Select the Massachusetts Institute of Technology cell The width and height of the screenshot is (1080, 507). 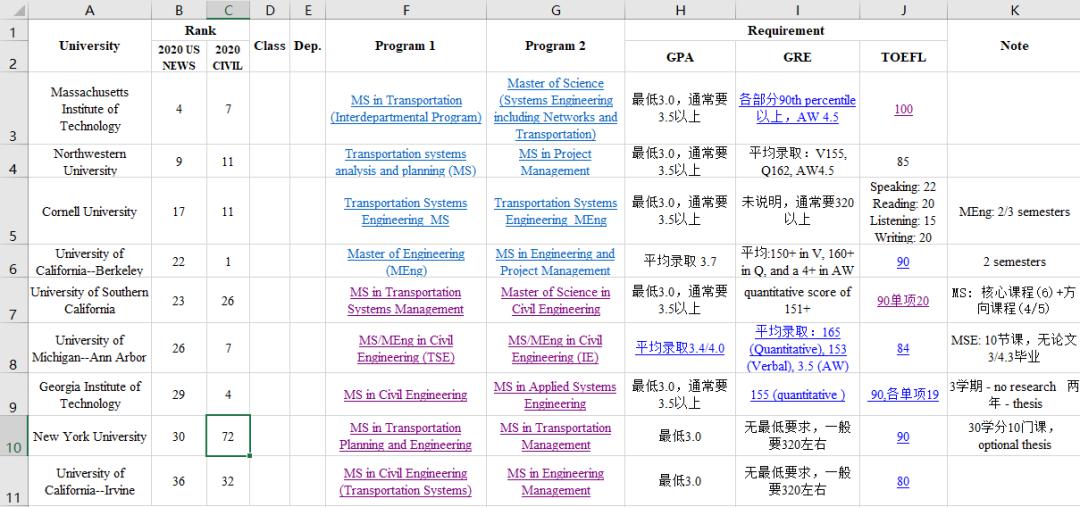click(x=90, y=108)
